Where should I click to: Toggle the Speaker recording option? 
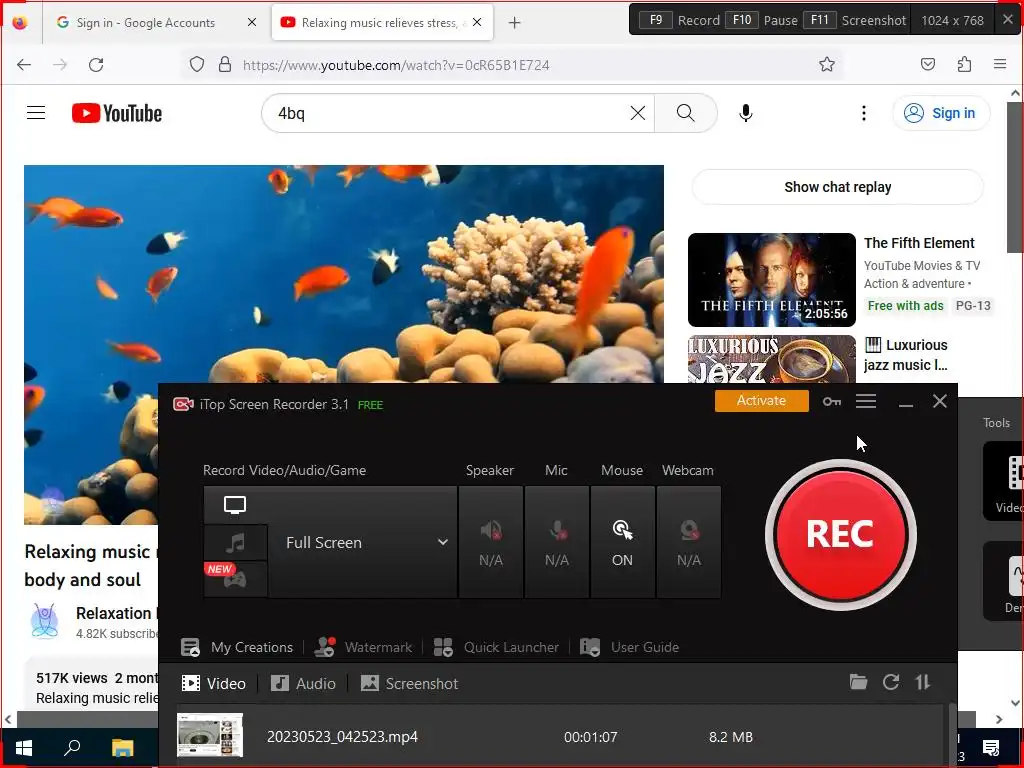[x=491, y=542]
